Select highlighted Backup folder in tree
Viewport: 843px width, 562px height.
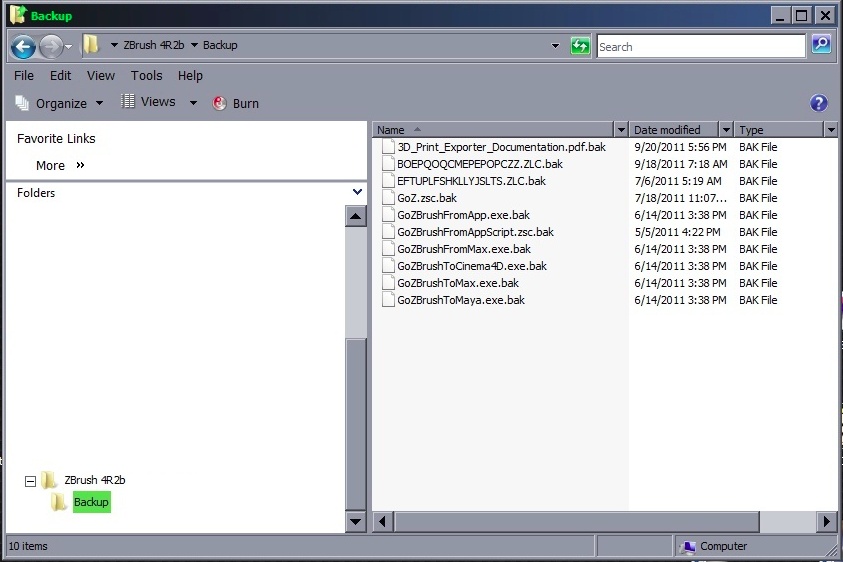(x=91, y=502)
